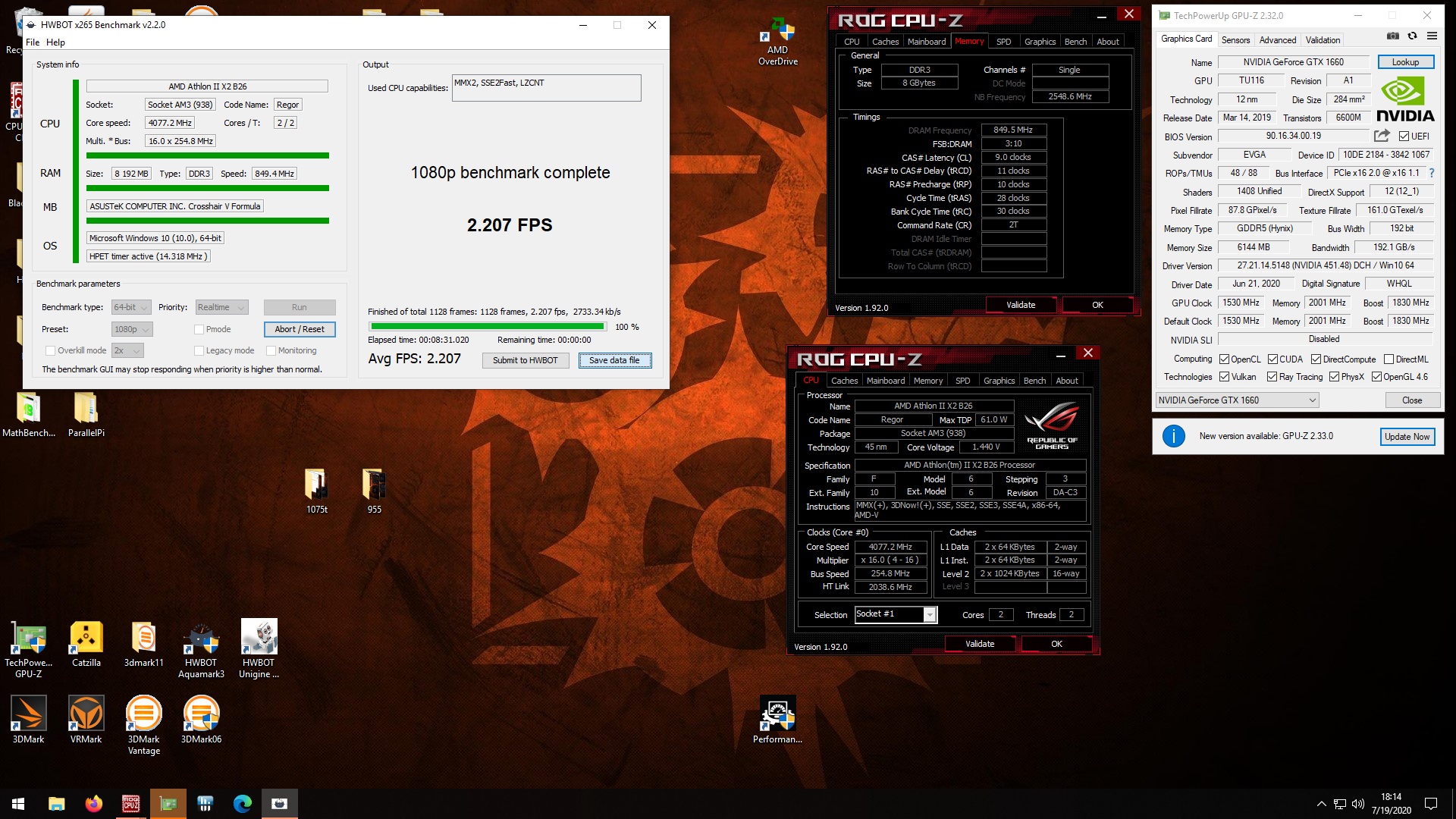This screenshot has height=819, width=1456.
Task: Toggle CUDA checkbox in GPU-Z
Action: [1272, 359]
